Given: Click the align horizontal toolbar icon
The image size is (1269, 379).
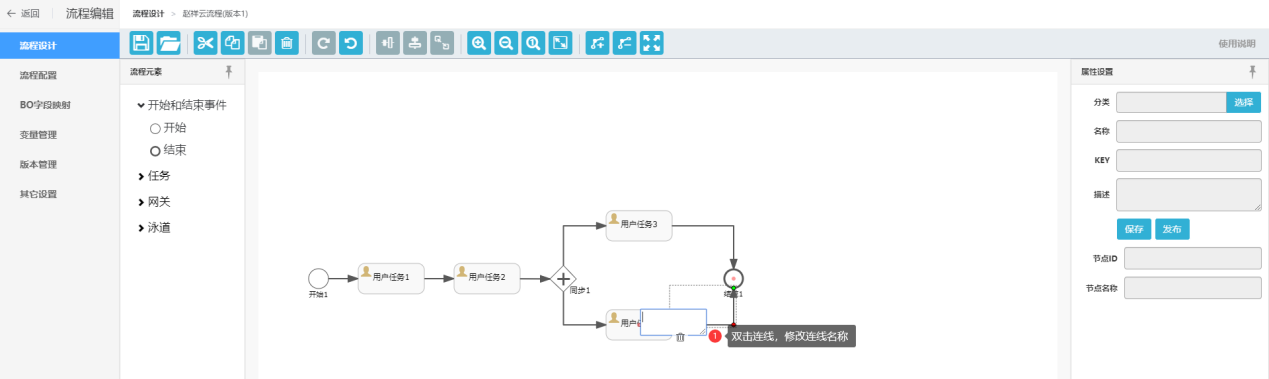Looking at the screenshot, I should click(414, 43).
